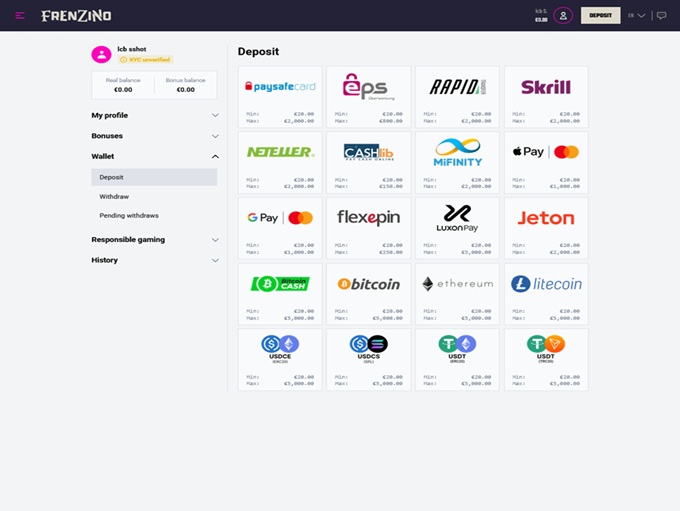Open the language selector dropdown
The image size is (680, 511).
[x=636, y=15]
